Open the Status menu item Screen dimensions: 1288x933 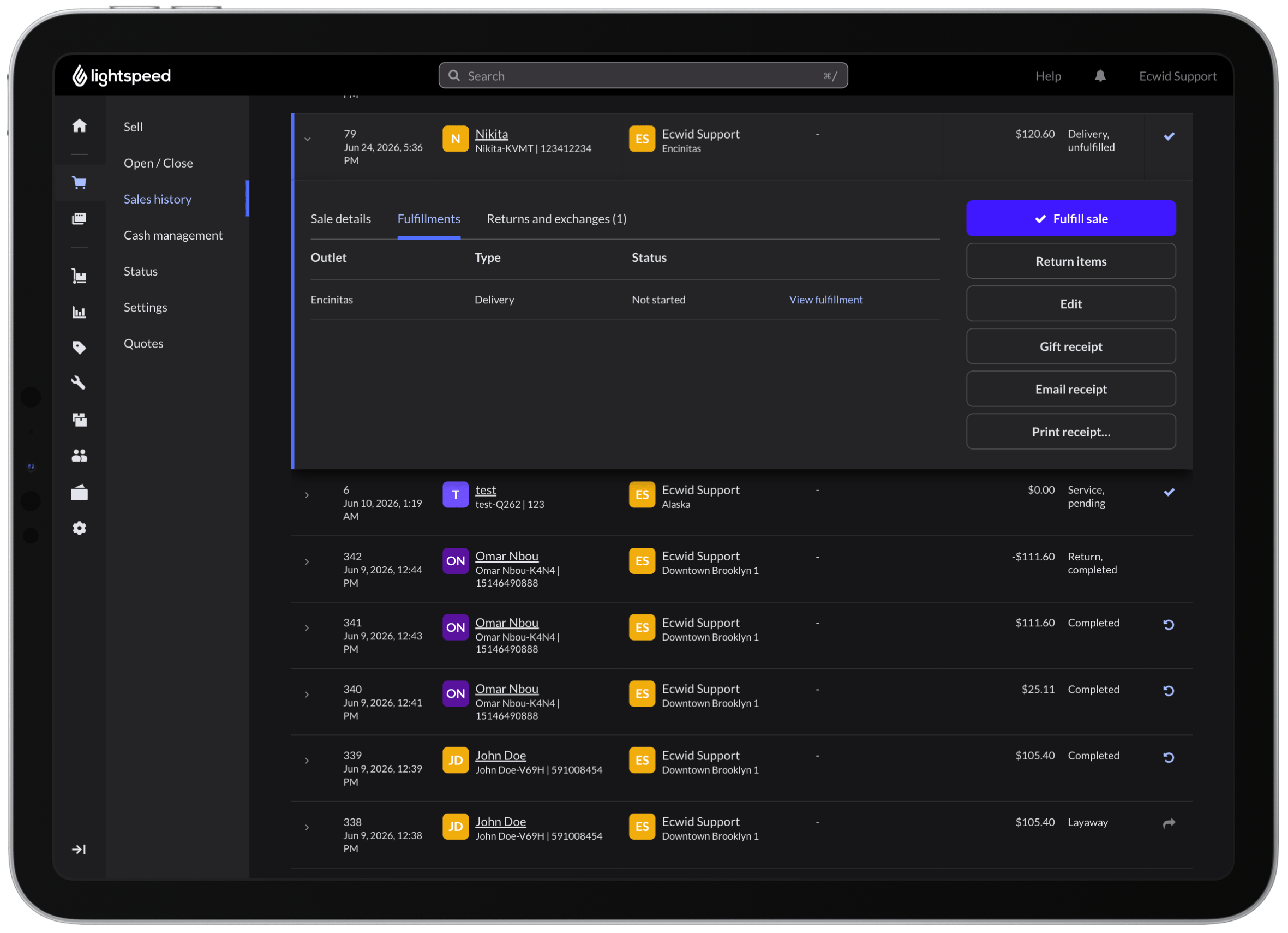pos(141,271)
